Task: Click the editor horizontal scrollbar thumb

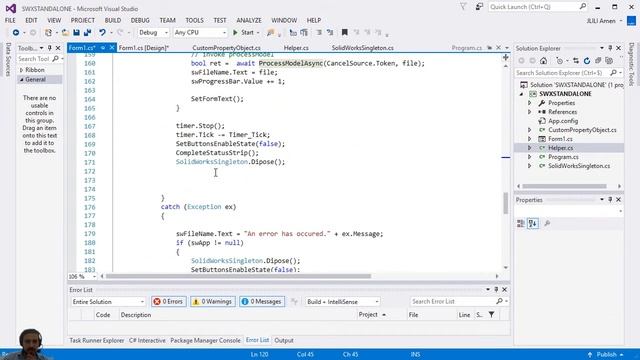Action: [x=238, y=276]
